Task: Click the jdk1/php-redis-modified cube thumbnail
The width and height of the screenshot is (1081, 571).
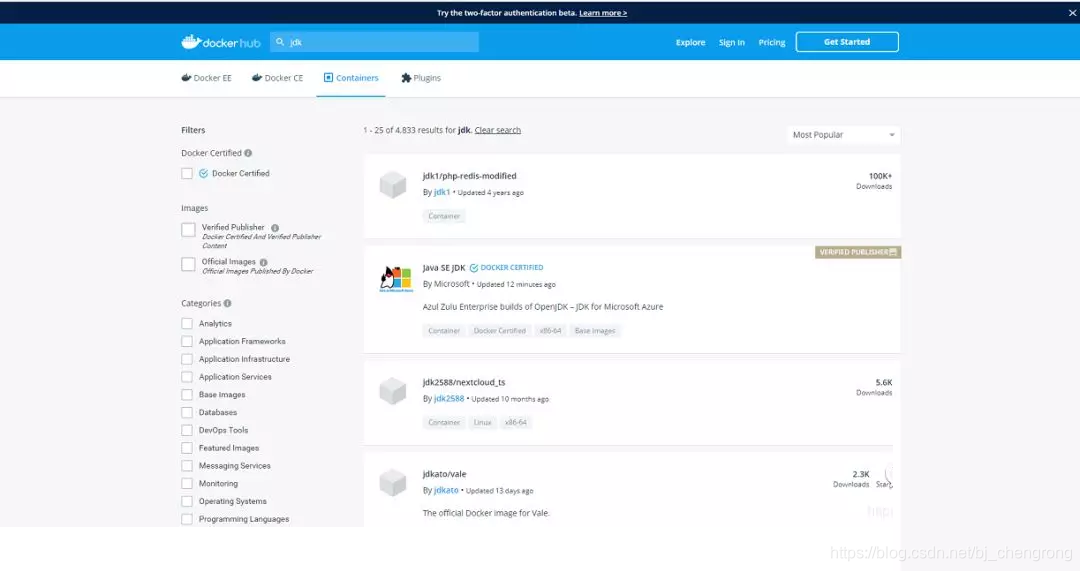Action: point(393,185)
